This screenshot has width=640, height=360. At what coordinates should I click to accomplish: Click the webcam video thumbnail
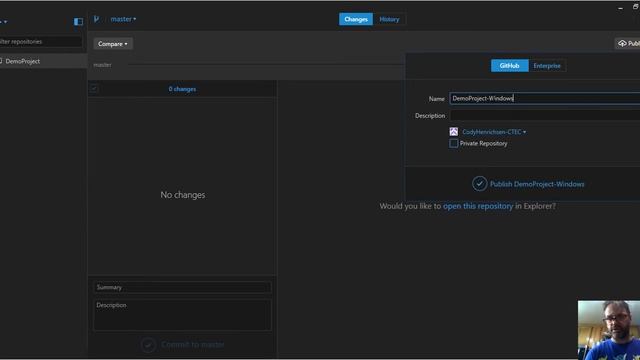point(609,330)
